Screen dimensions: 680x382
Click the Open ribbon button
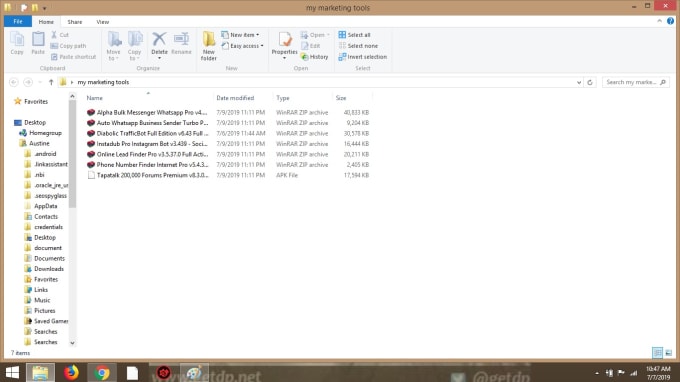tap(315, 35)
